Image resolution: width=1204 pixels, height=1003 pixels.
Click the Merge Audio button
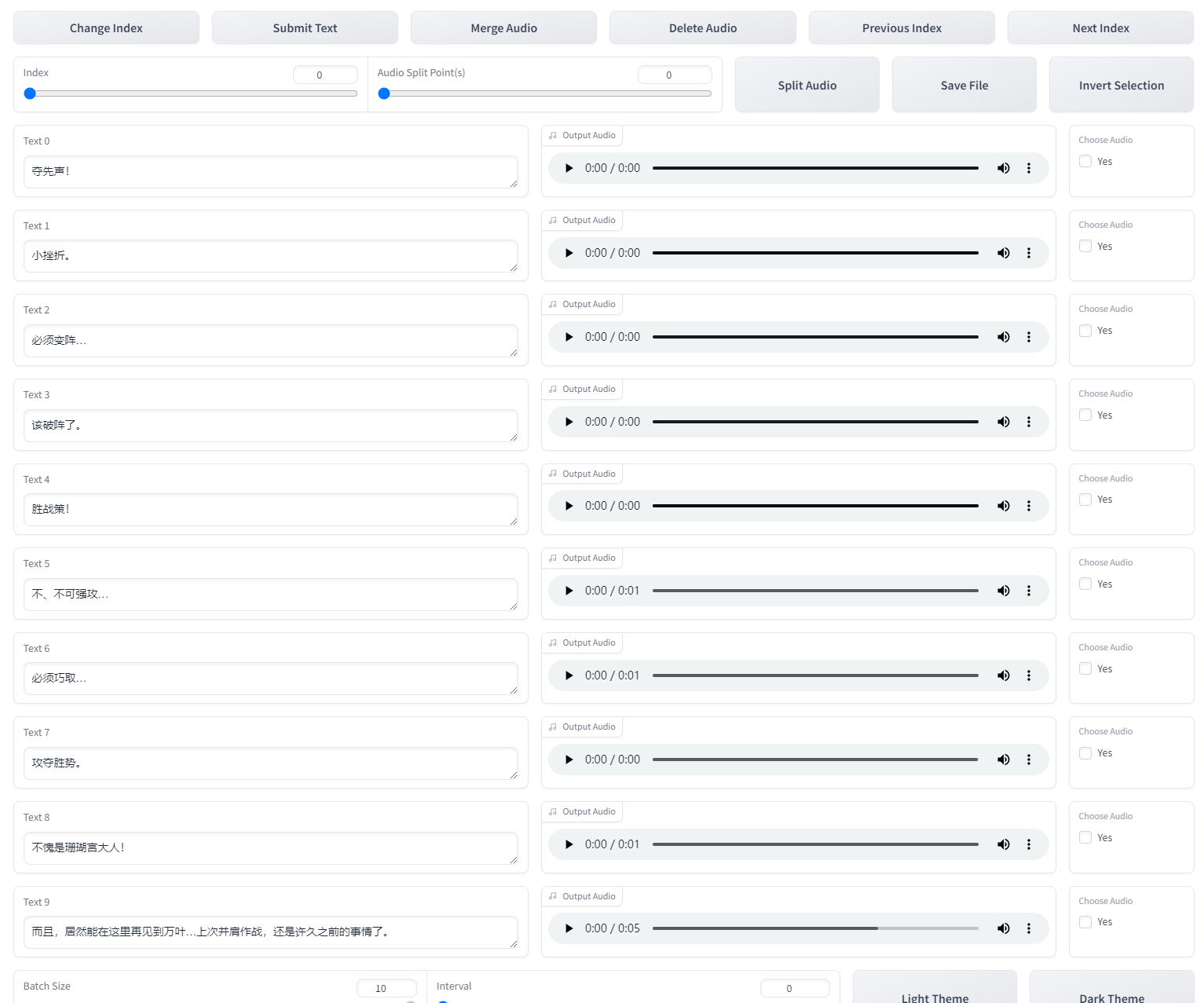(x=503, y=28)
